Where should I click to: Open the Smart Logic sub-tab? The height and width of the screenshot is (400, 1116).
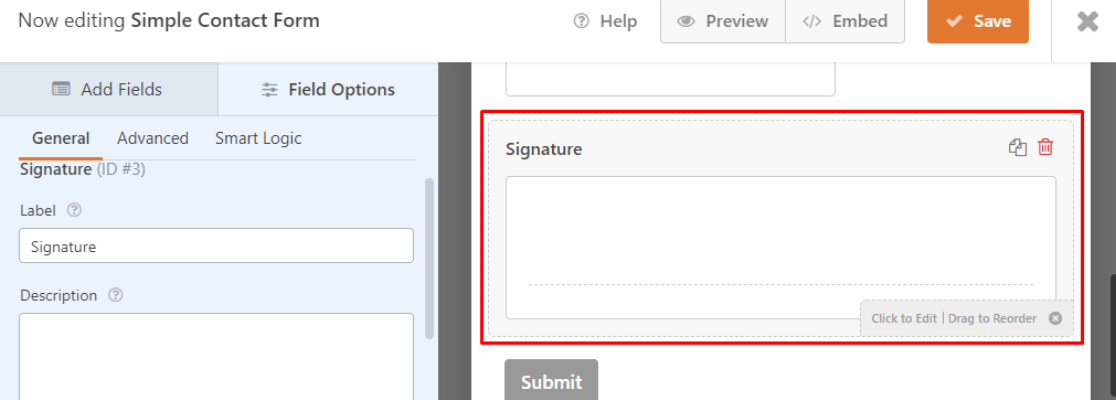point(258,138)
